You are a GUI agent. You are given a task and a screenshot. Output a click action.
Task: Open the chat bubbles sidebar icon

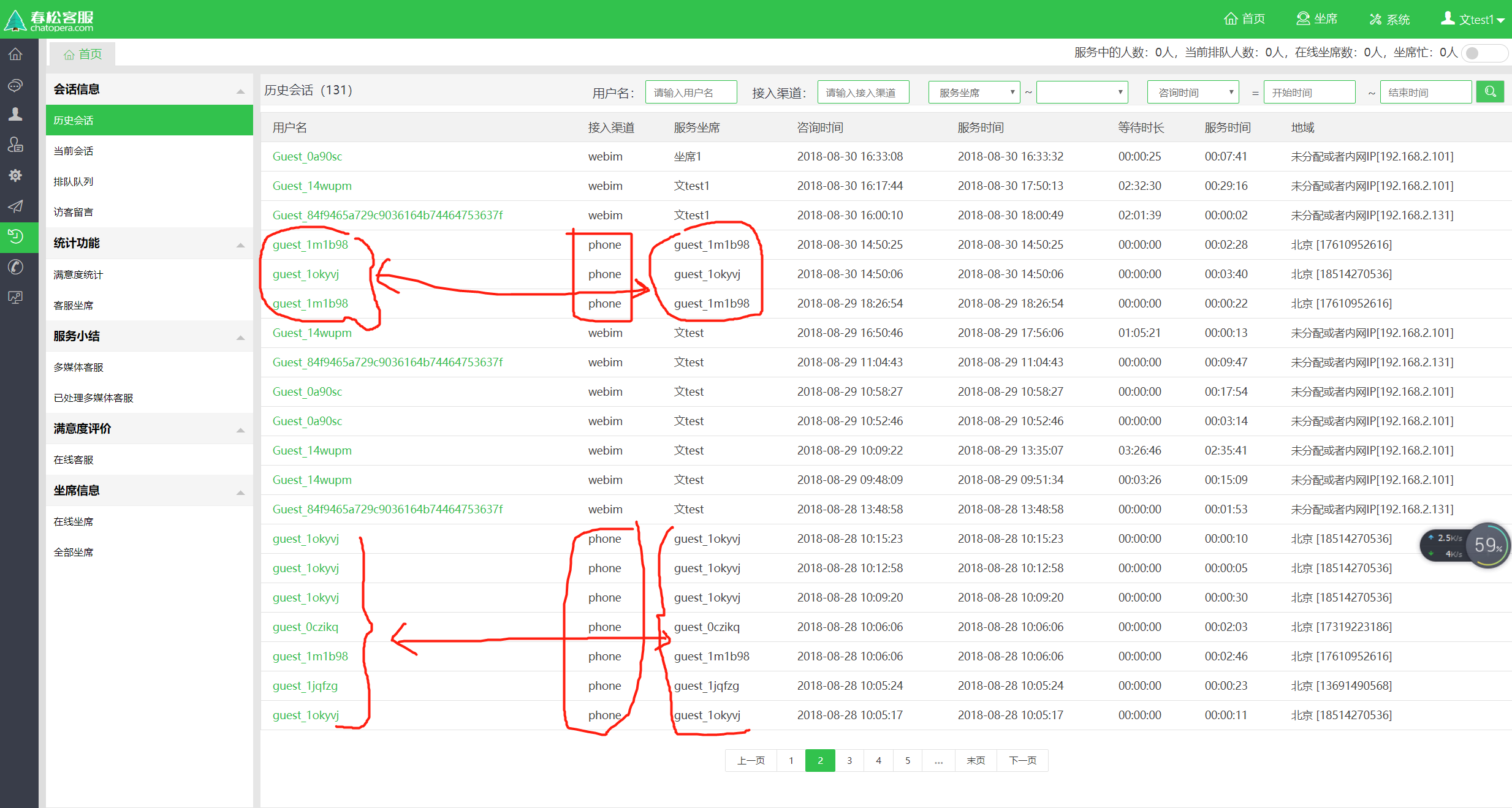15,85
